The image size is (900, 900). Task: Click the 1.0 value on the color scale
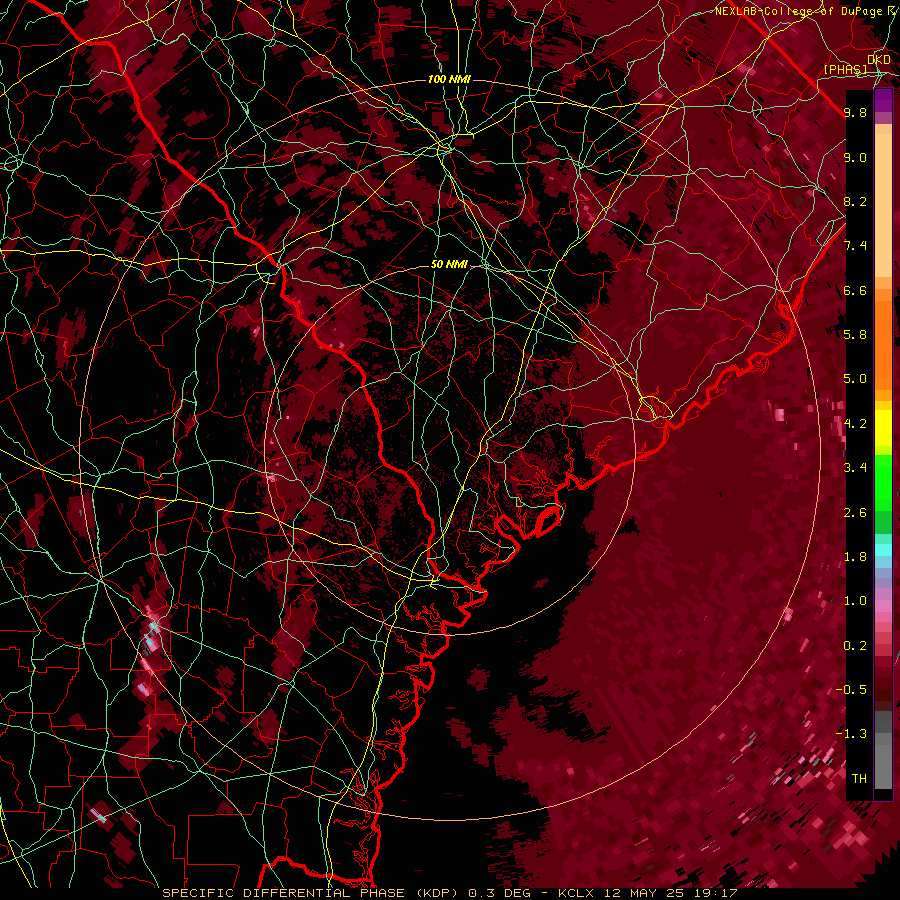pos(855,601)
